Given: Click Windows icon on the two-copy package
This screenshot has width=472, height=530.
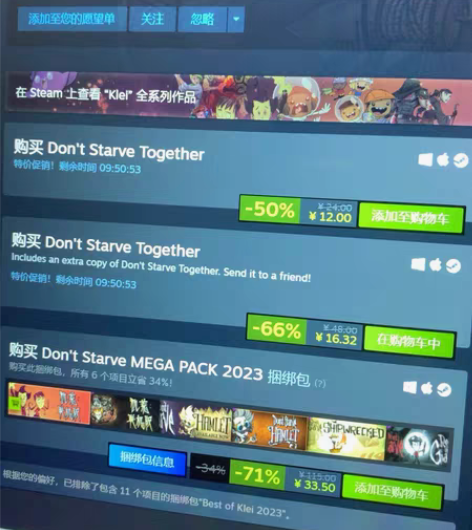Looking at the screenshot, I should (418, 264).
